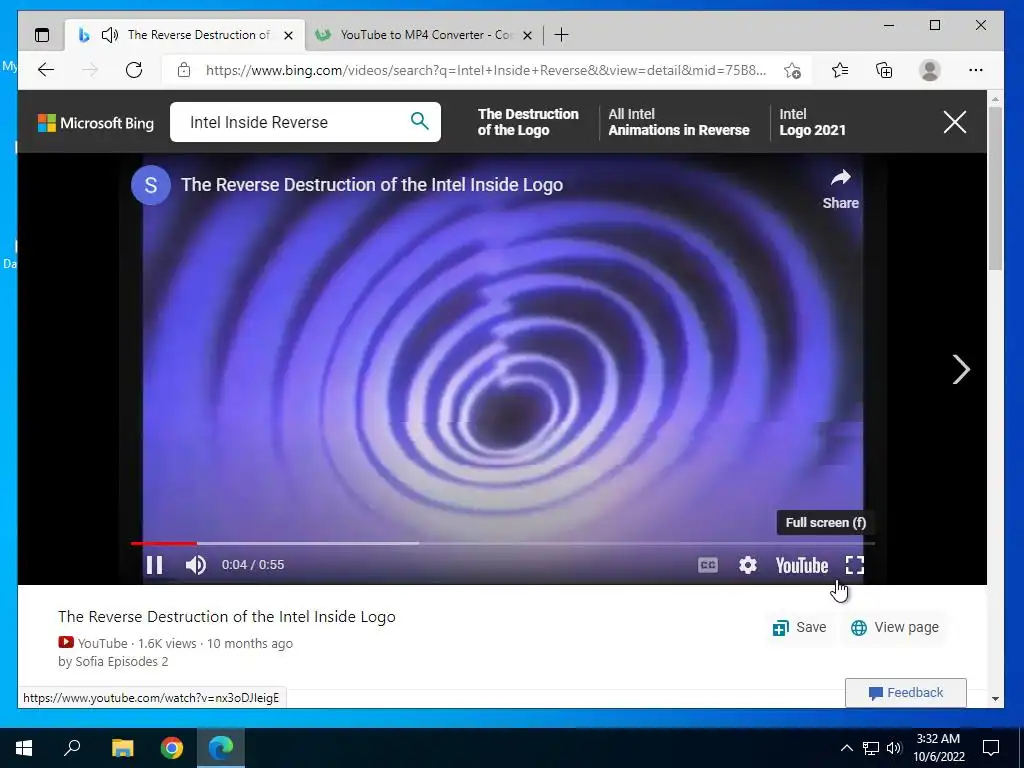
Task: Pause the video playback
Action: click(154, 565)
